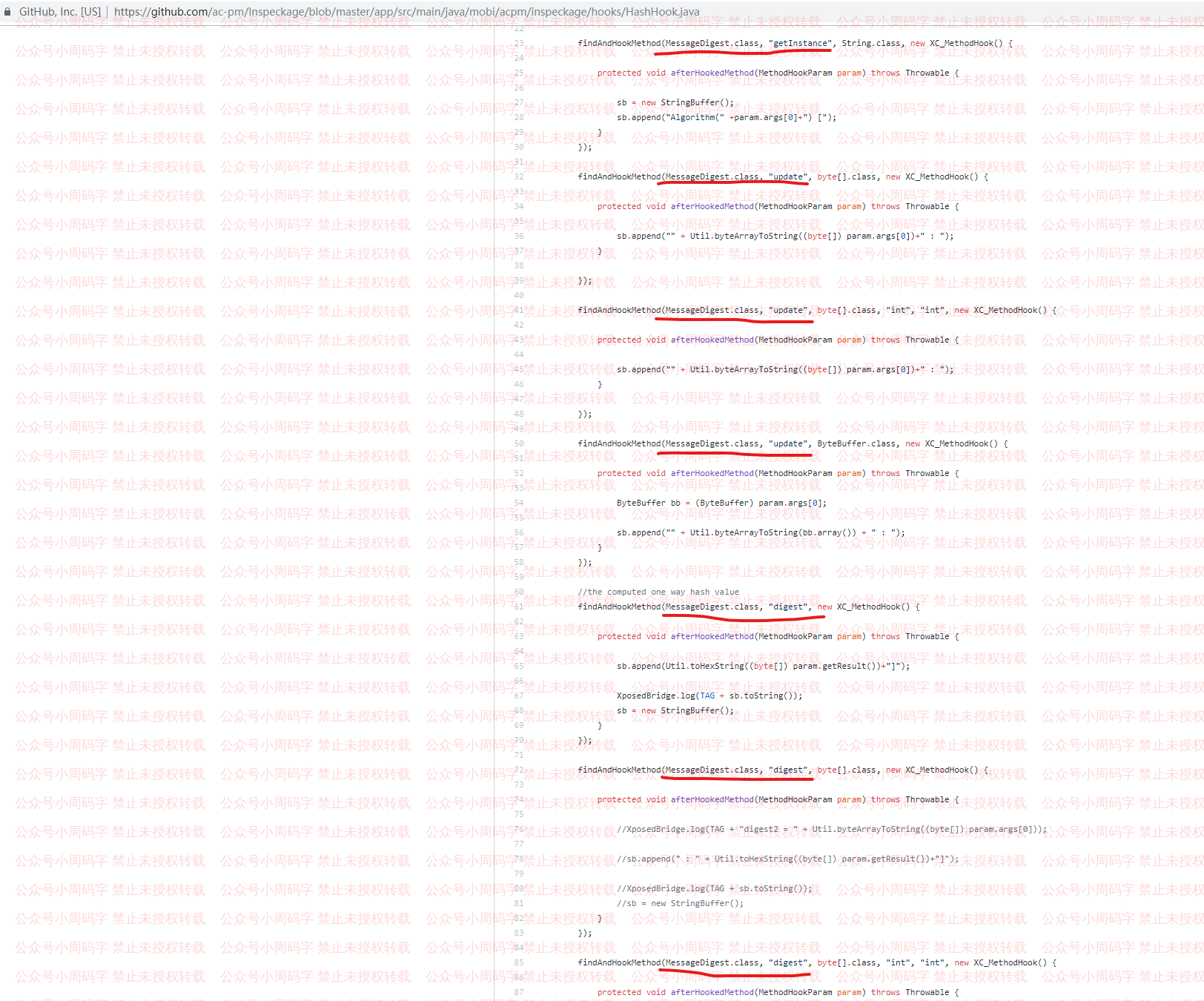1204x1001 pixels.
Task: Click line number 69 in the gutter
Action: tap(519, 725)
